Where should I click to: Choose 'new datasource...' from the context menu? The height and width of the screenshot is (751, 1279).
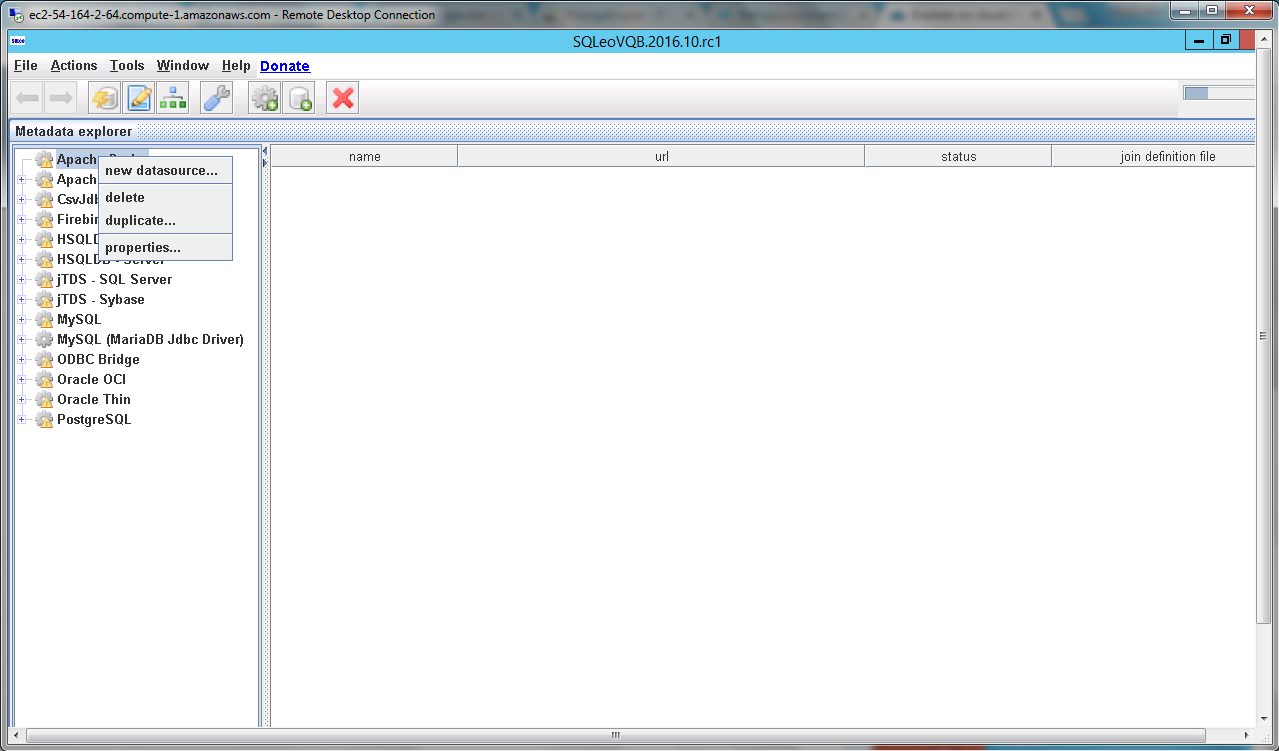pyautogui.click(x=161, y=171)
